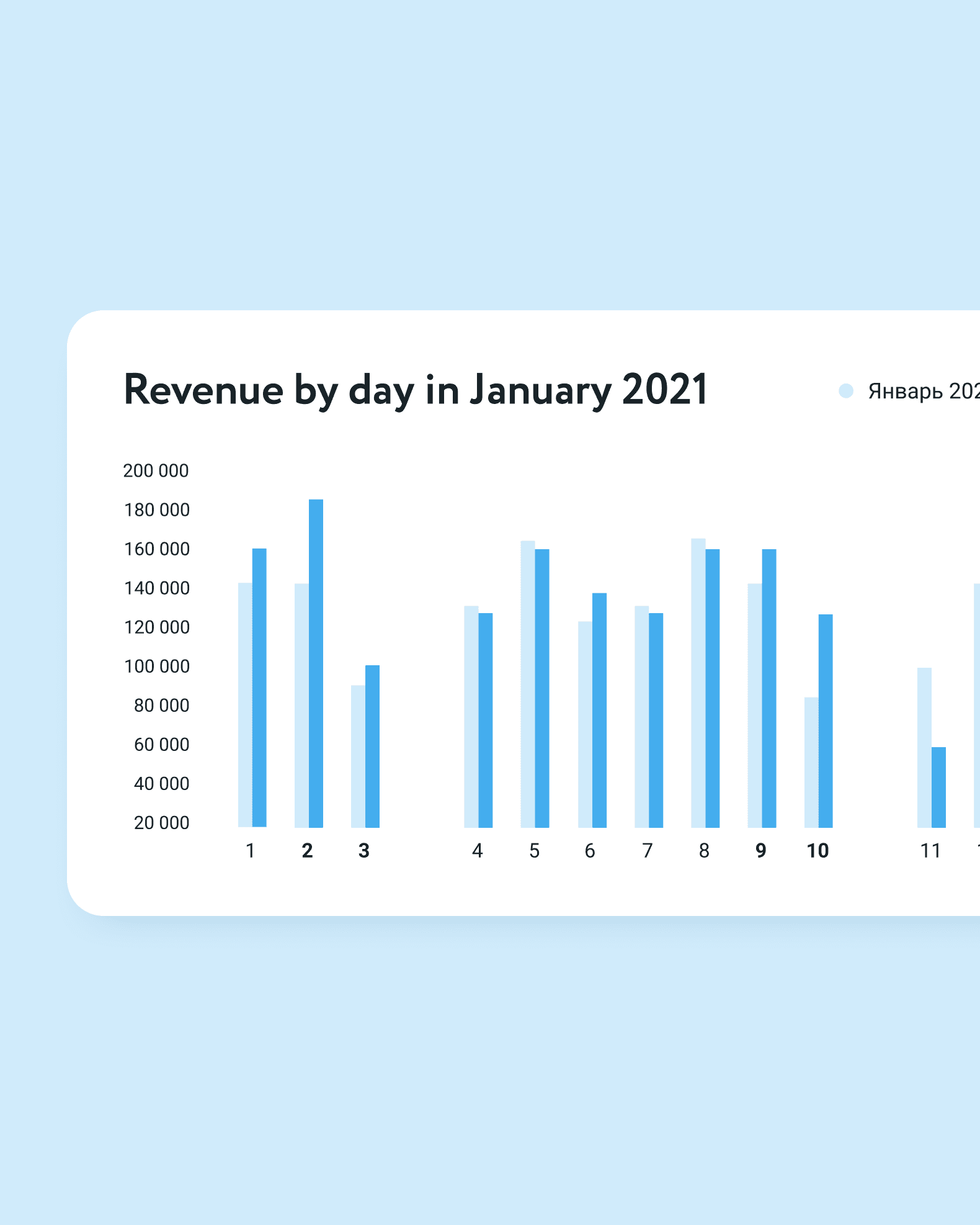
Task: Click the 60 000 y-axis label
Action: tap(162, 744)
